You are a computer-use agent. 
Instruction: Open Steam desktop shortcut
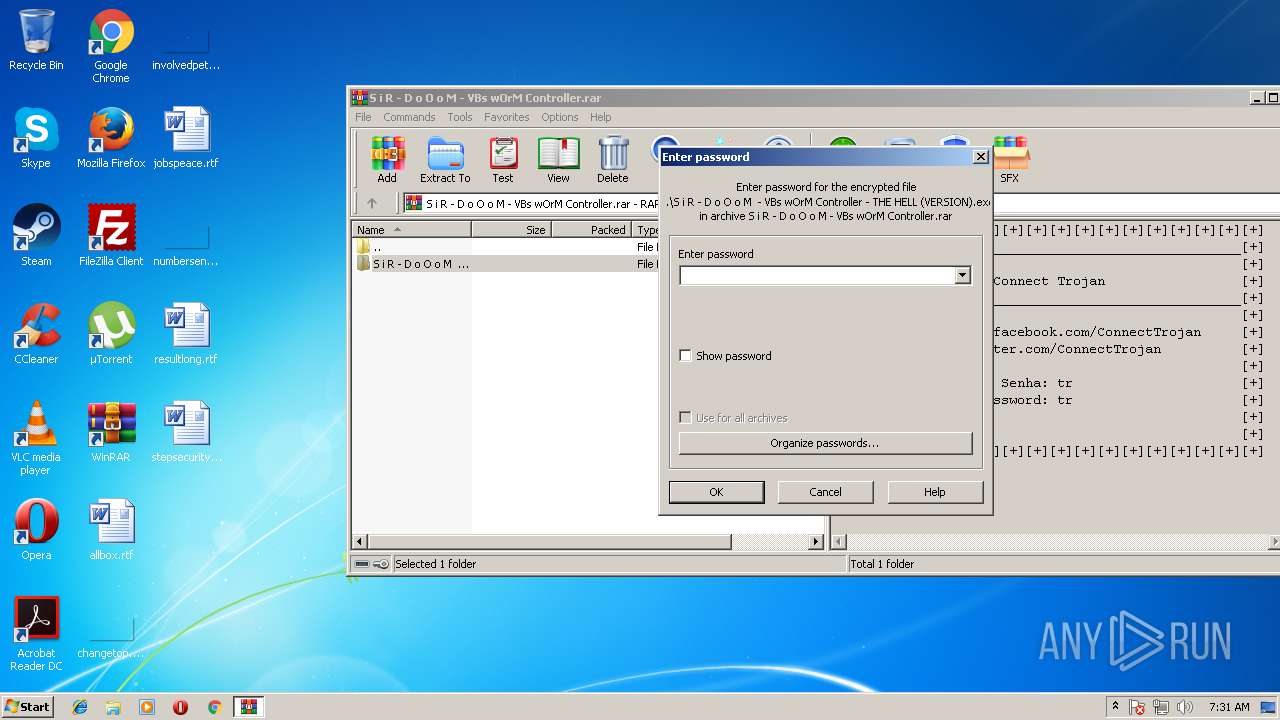tap(36, 236)
